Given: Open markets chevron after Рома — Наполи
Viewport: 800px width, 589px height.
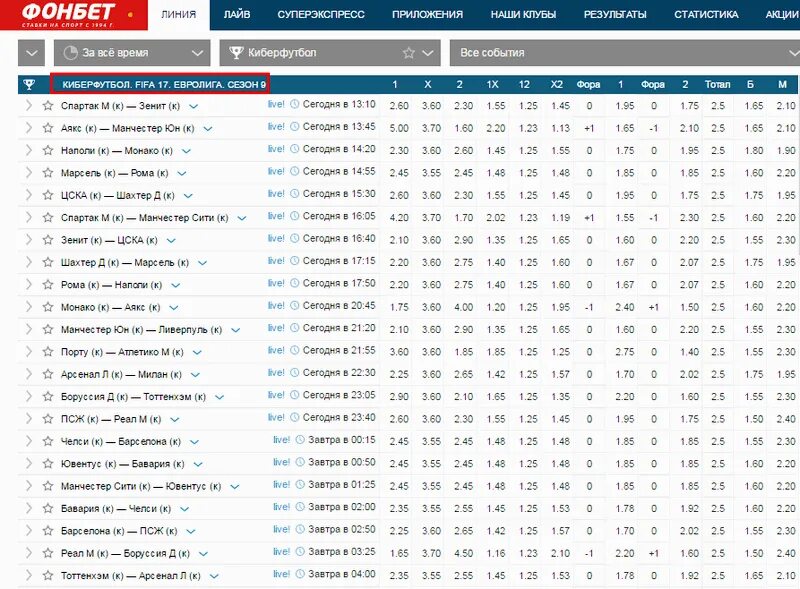Looking at the screenshot, I should coord(176,285).
